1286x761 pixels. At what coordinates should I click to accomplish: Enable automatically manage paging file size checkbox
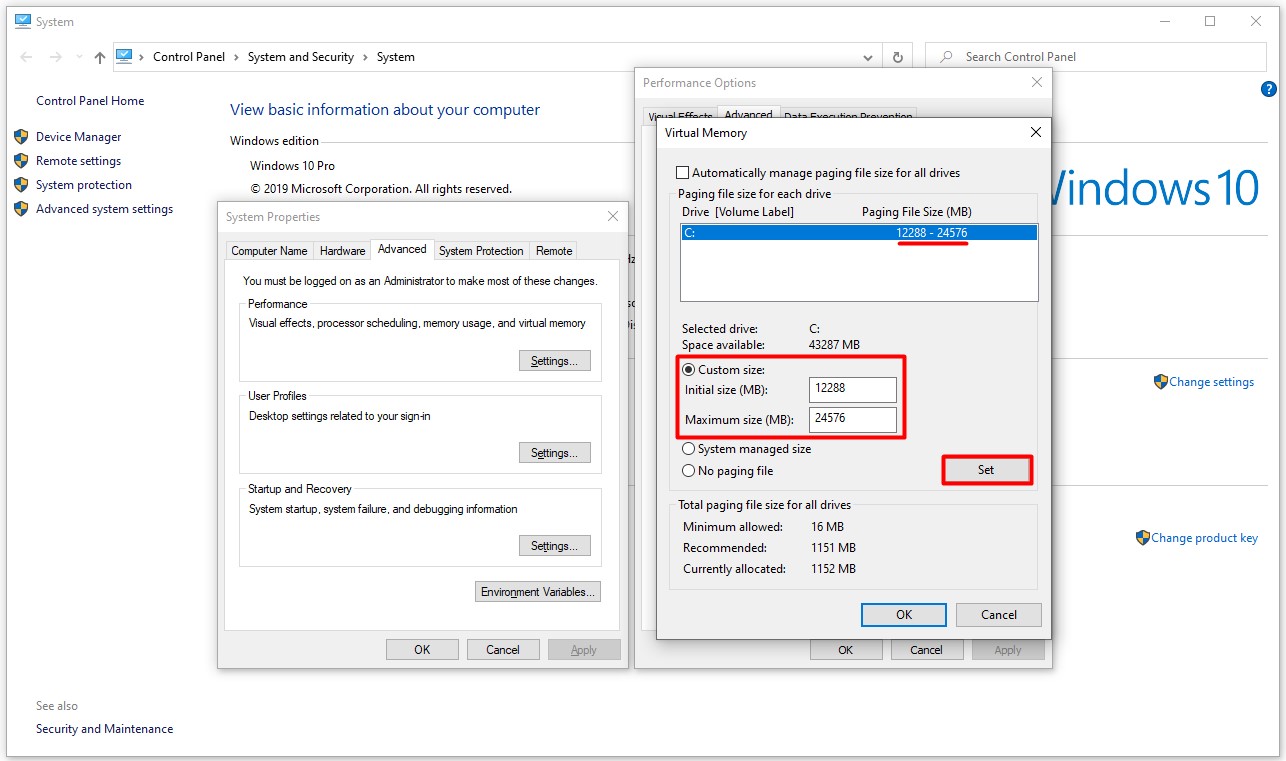683,173
